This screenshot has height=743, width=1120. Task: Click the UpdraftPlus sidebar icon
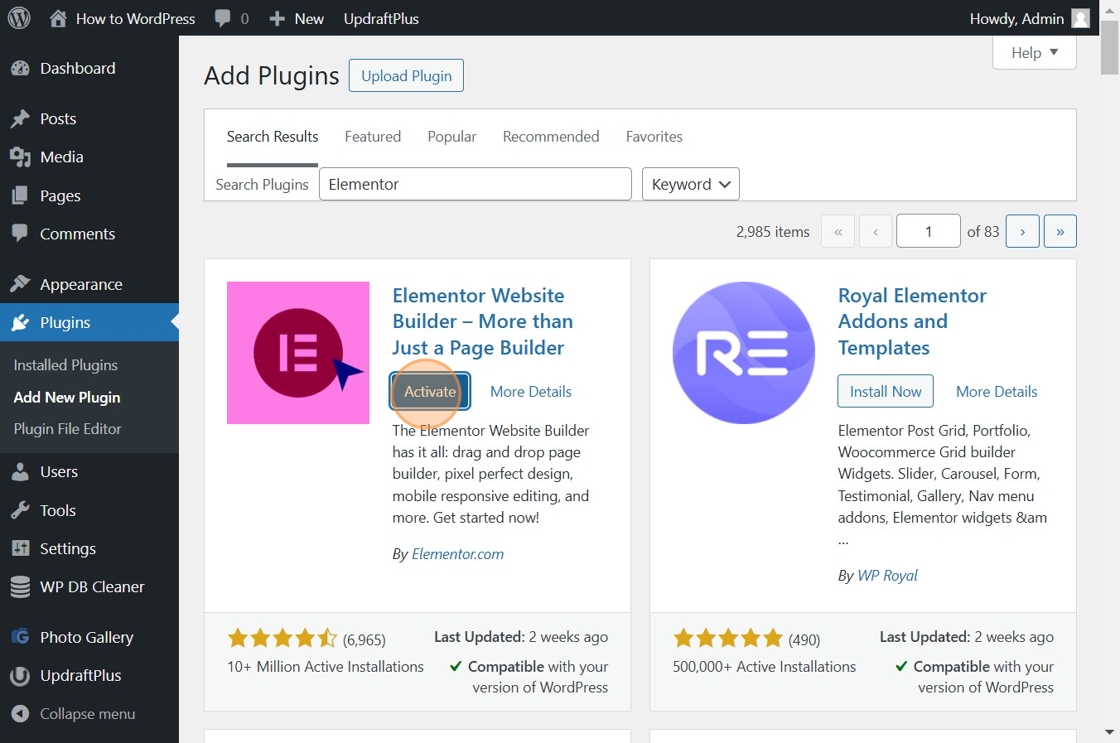point(20,675)
